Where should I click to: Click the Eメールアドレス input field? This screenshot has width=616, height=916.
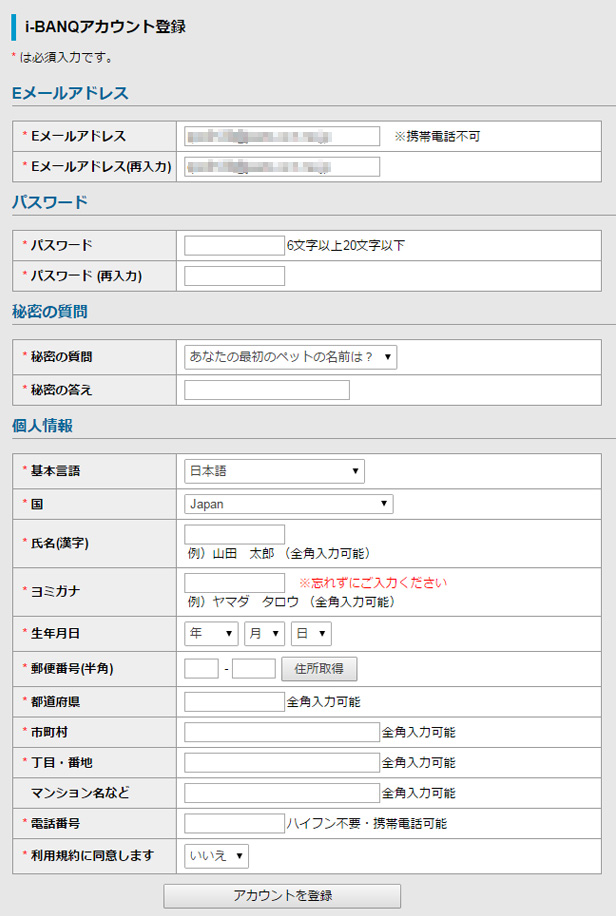pyautogui.click(x=280, y=136)
